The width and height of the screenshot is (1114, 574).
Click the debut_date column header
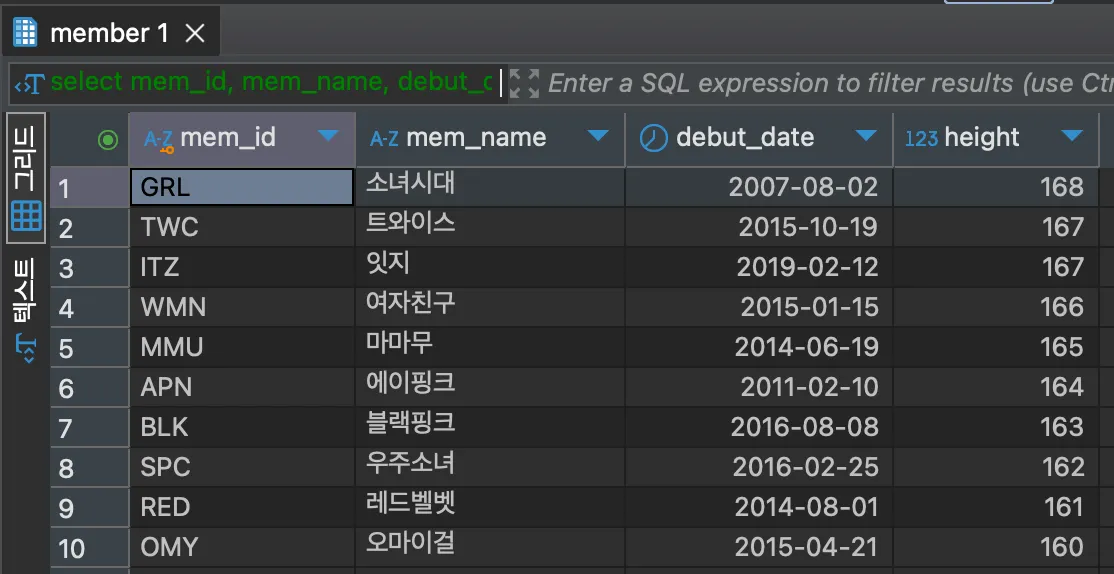click(x=759, y=139)
